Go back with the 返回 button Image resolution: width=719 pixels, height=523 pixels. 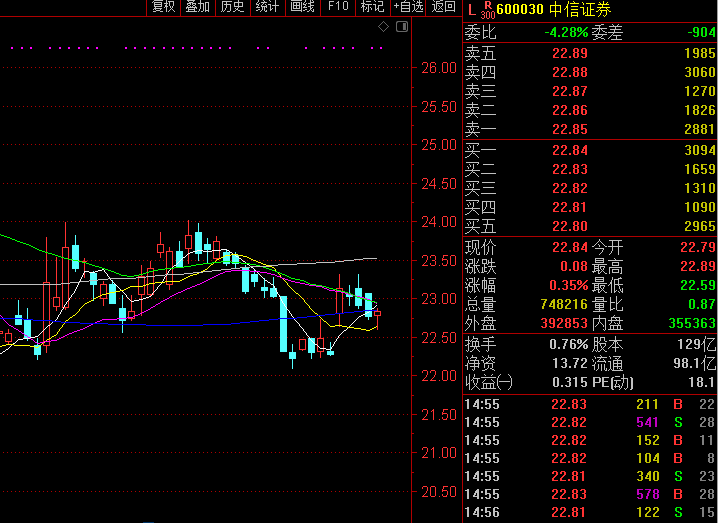pos(443,7)
